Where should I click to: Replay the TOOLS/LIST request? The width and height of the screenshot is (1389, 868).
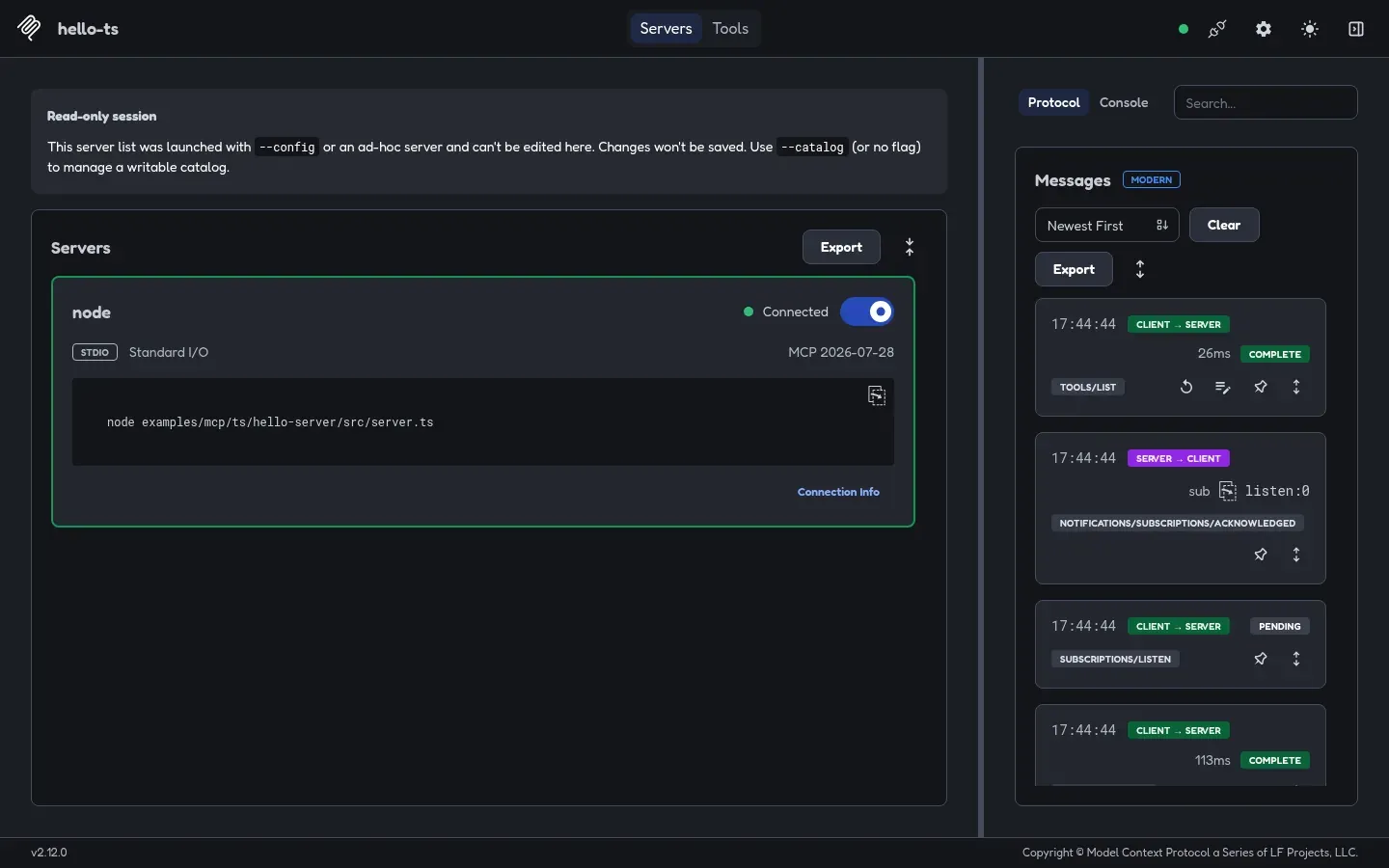(1186, 387)
